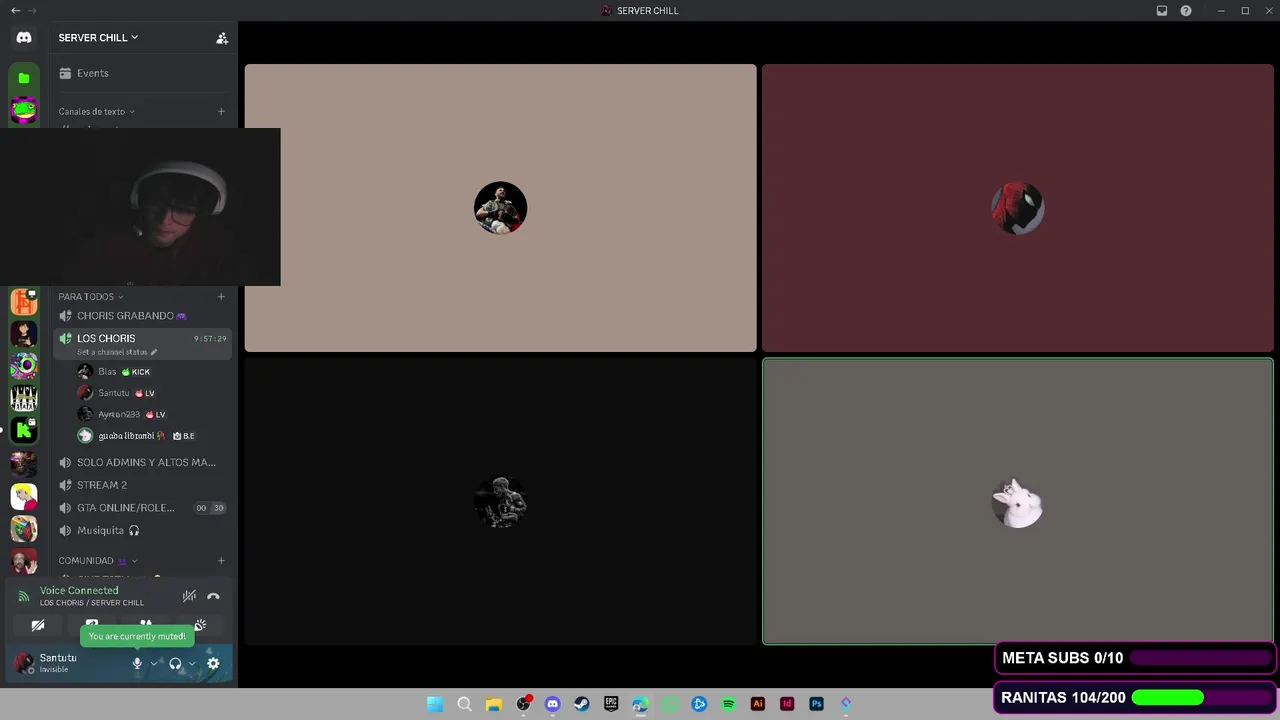Open headphone output options arrow
The width and height of the screenshot is (1280, 720).
[x=192, y=663]
